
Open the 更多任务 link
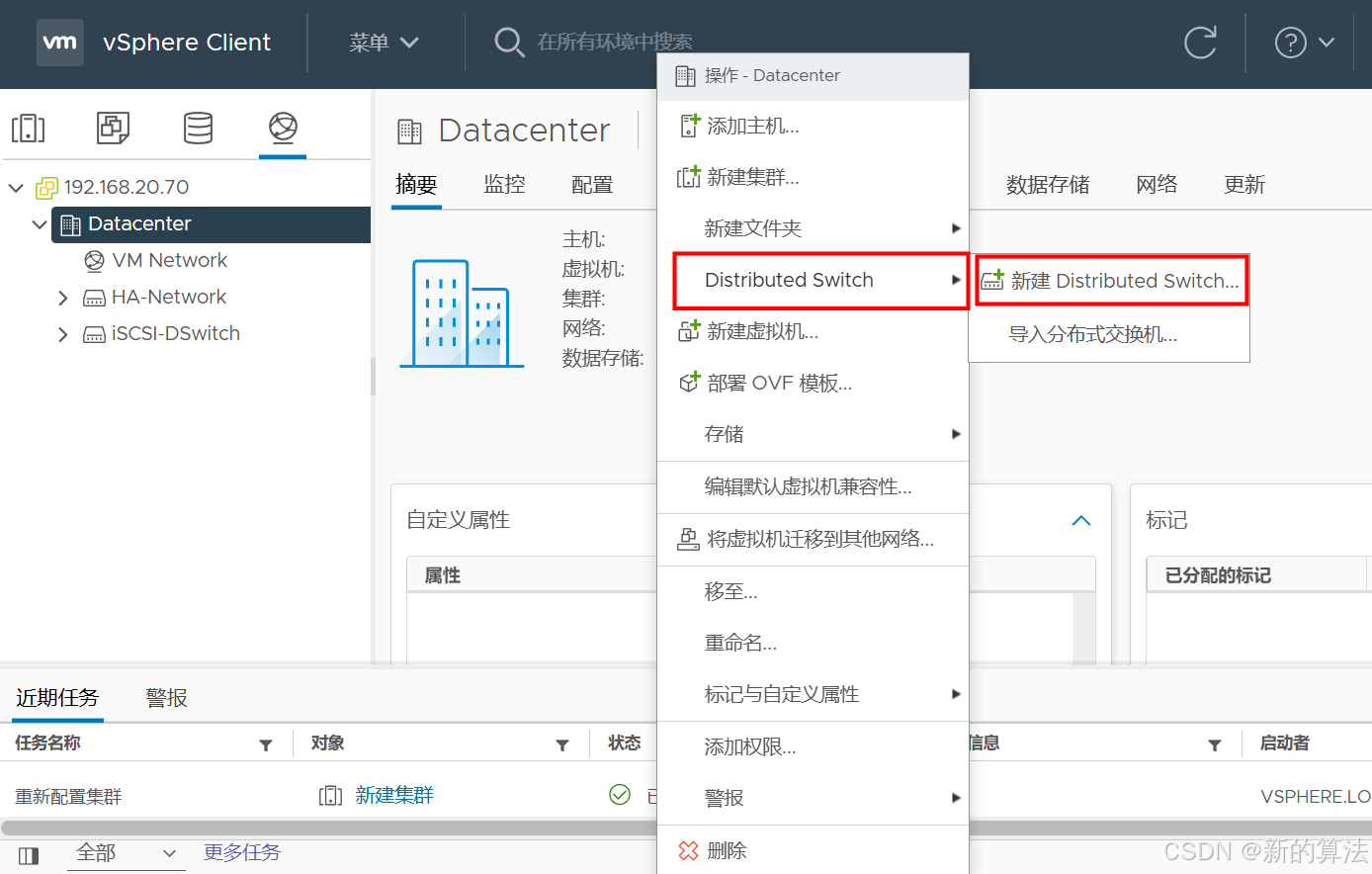tap(242, 852)
